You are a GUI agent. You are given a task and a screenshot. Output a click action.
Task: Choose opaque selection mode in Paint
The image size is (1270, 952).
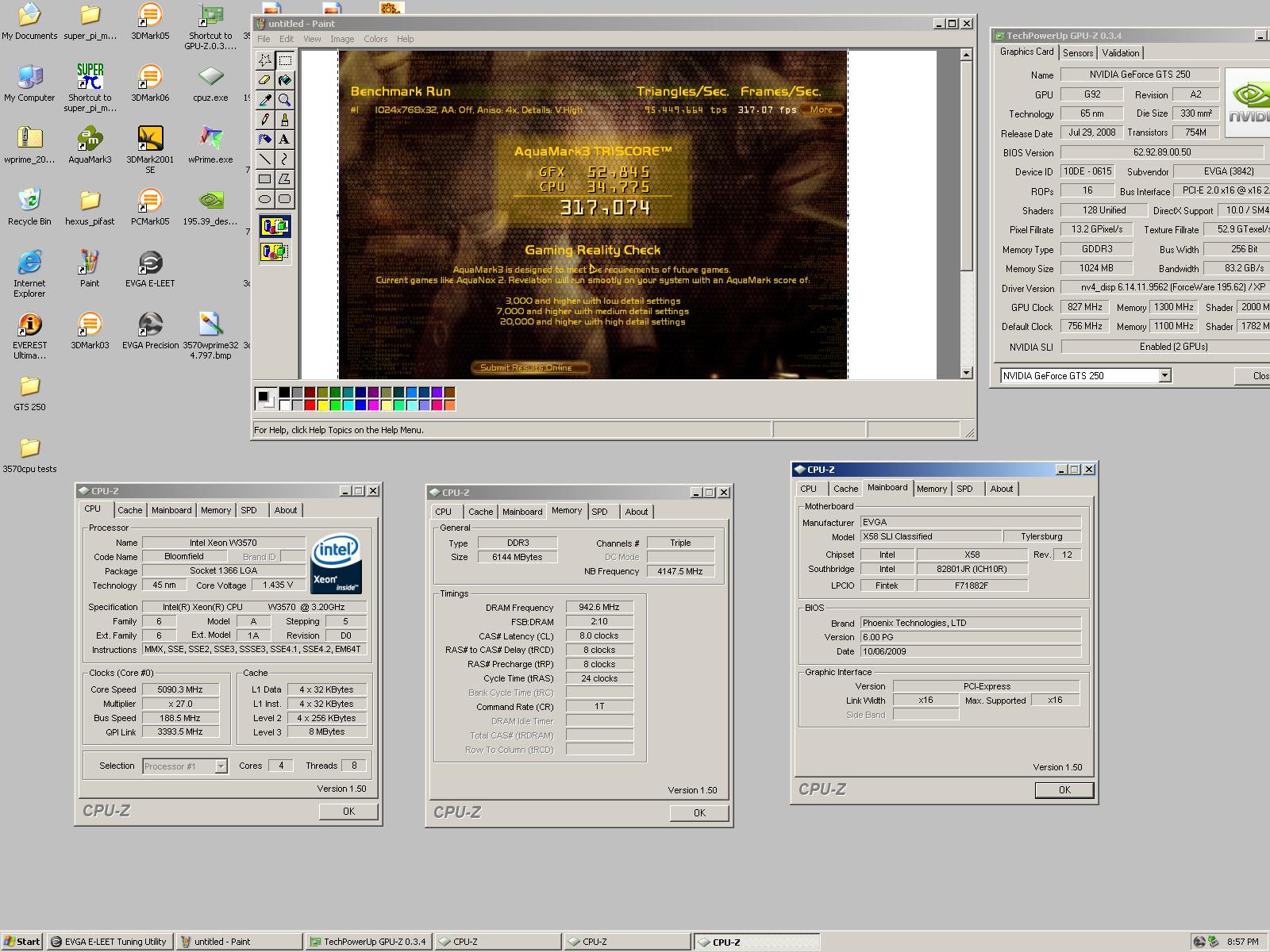pos(275,226)
